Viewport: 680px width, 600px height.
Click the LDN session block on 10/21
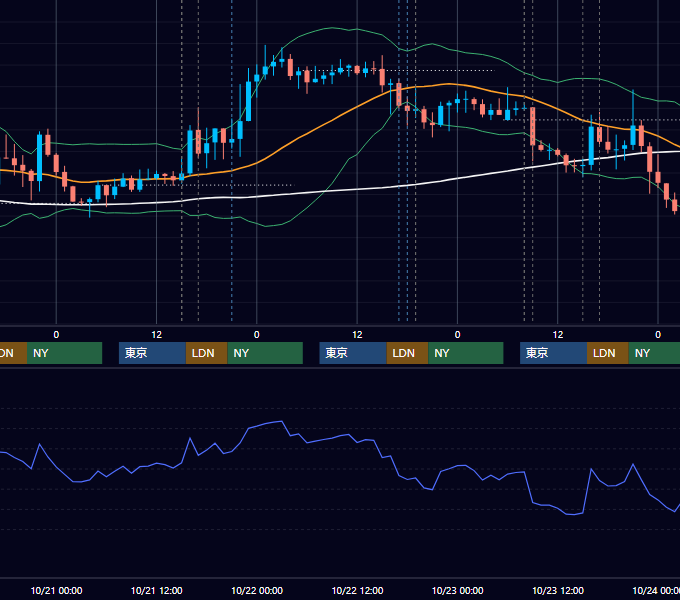pos(206,353)
